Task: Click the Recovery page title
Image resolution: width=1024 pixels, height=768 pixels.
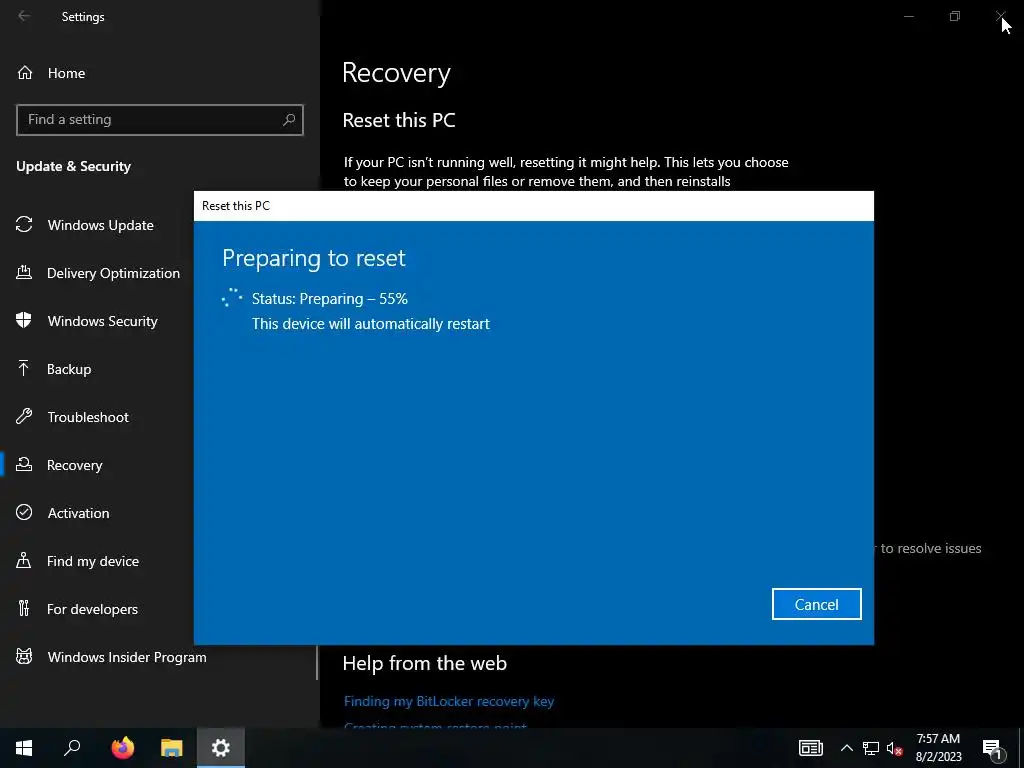Action: [396, 72]
